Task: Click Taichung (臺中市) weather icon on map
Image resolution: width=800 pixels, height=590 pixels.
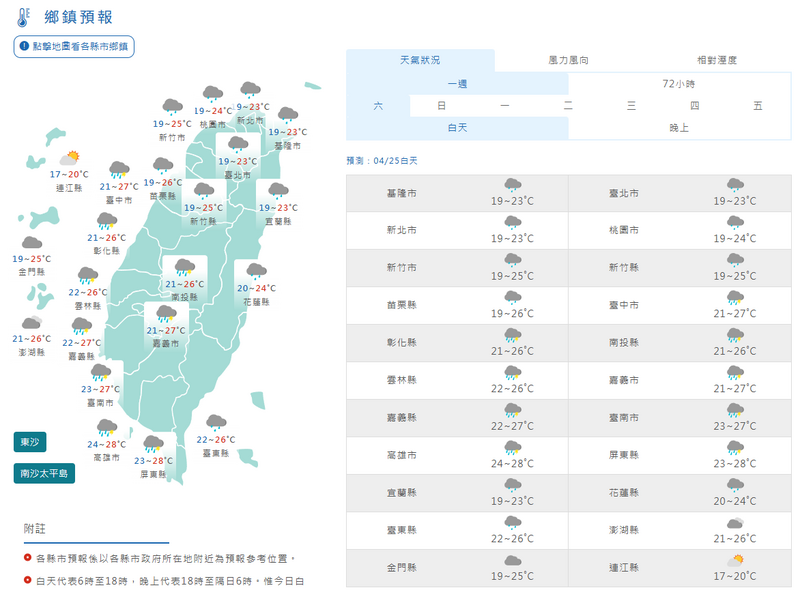Action: tap(119, 169)
